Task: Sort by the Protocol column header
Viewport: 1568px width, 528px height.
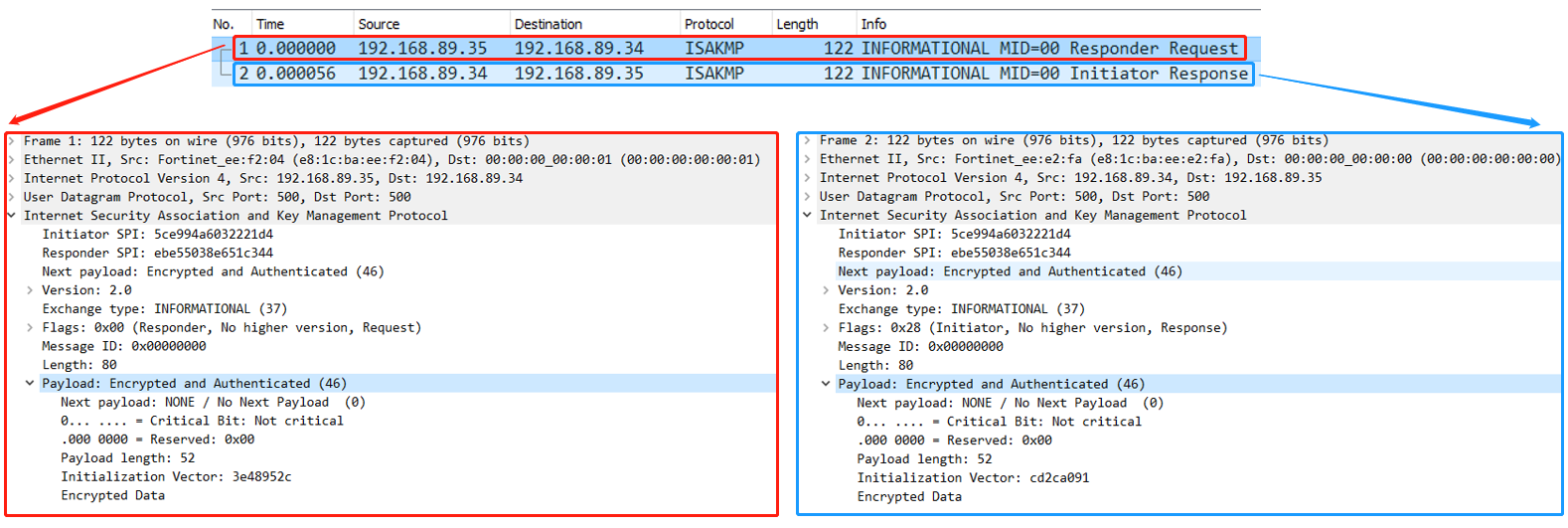Action: [708, 24]
